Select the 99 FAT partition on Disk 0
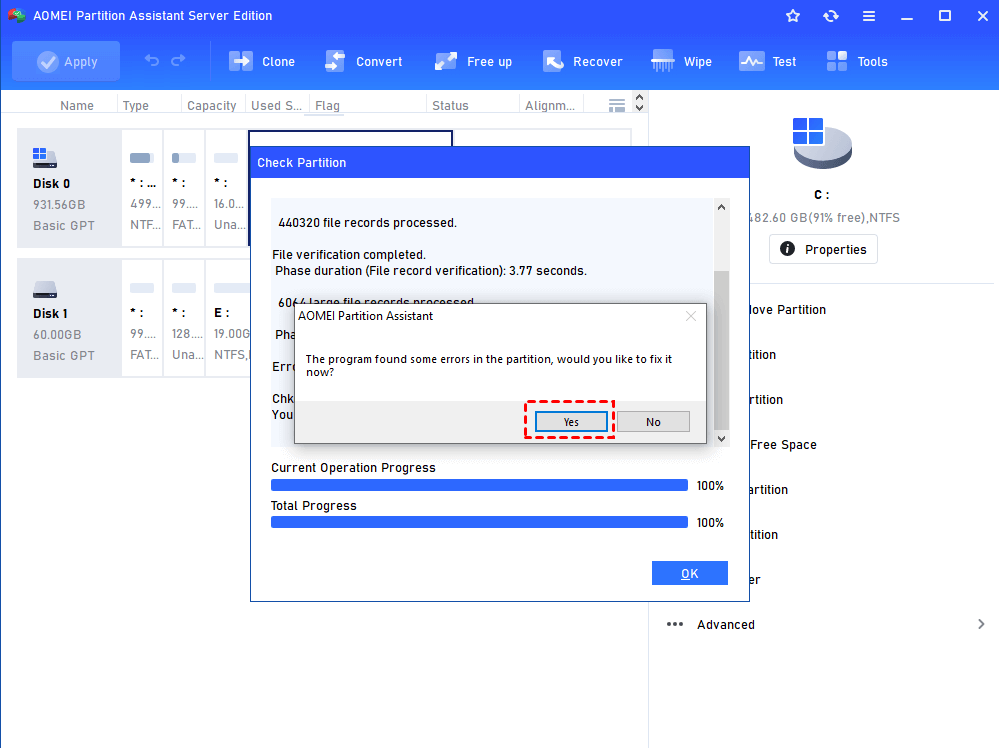Viewport: 999px width, 748px height. click(185, 188)
